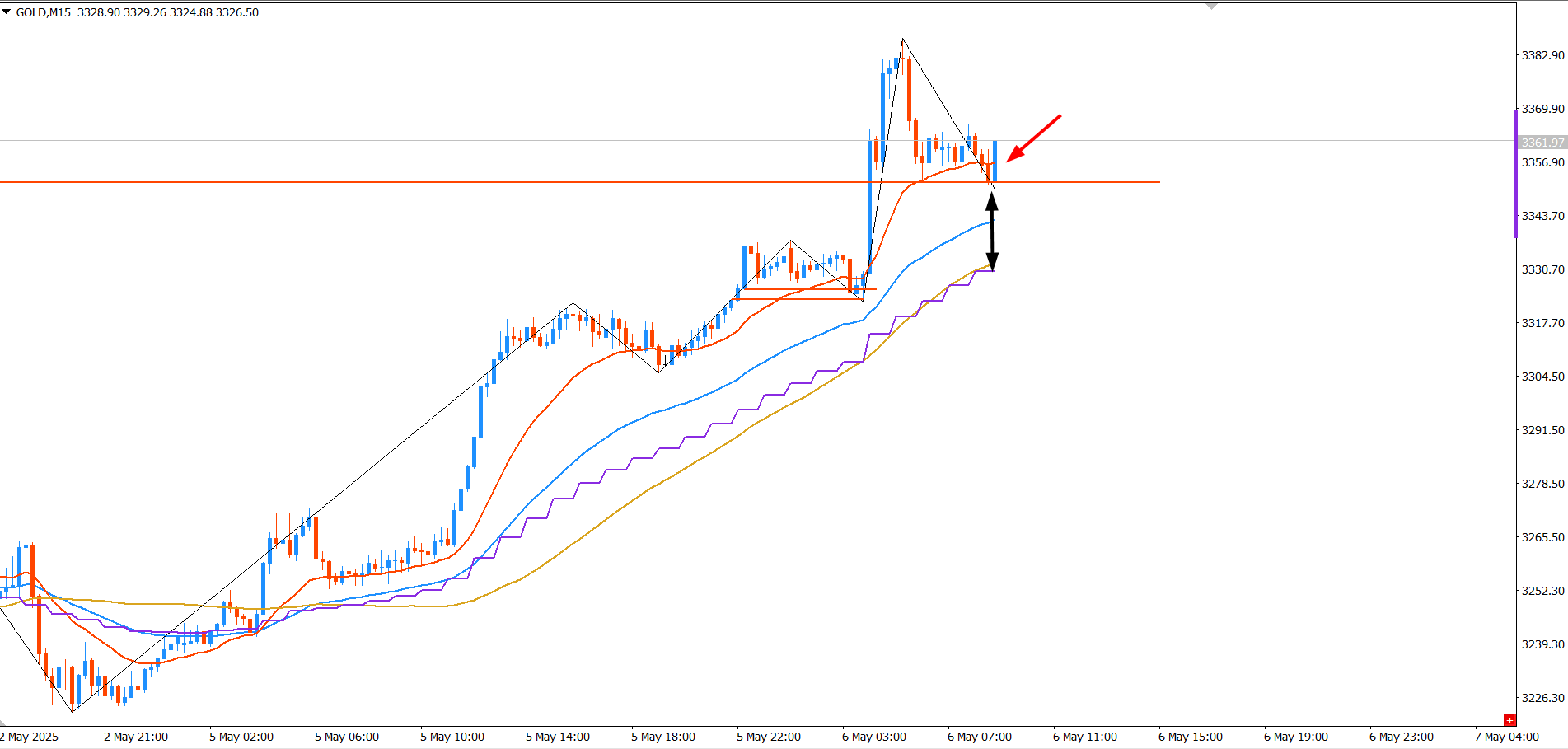Click the GOLD,M15 chart title text
This screenshot has height=749, width=1568.
44,12
